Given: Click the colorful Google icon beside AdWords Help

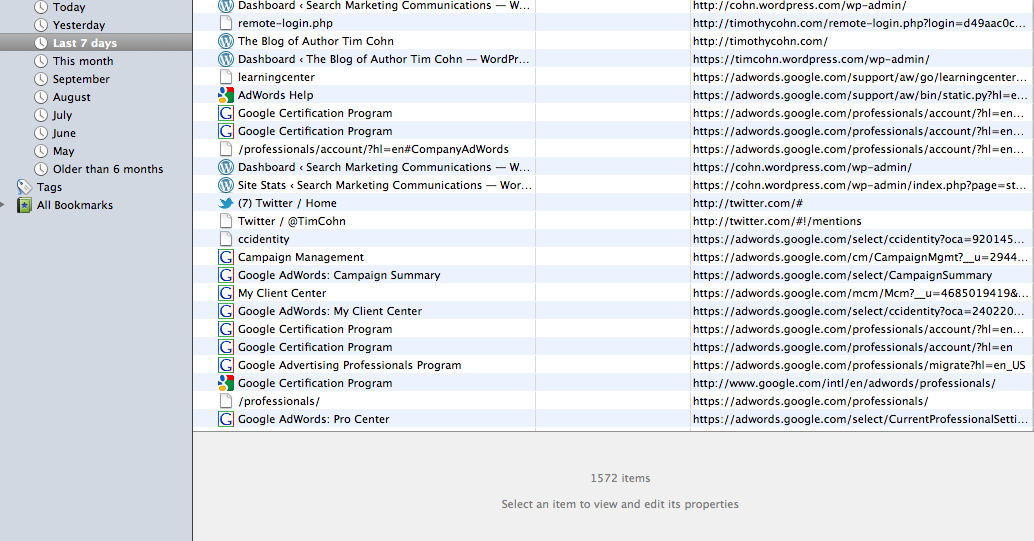Looking at the screenshot, I should coord(226,95).
